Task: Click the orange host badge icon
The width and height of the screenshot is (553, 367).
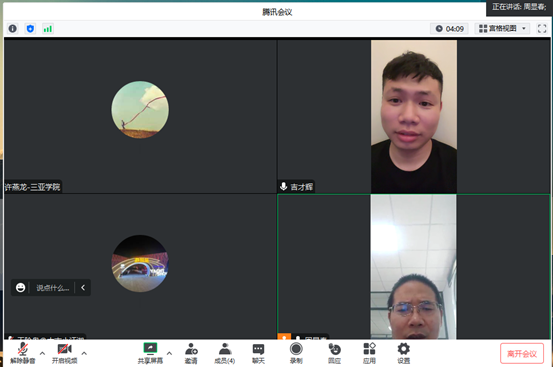Action: [284, 337]
